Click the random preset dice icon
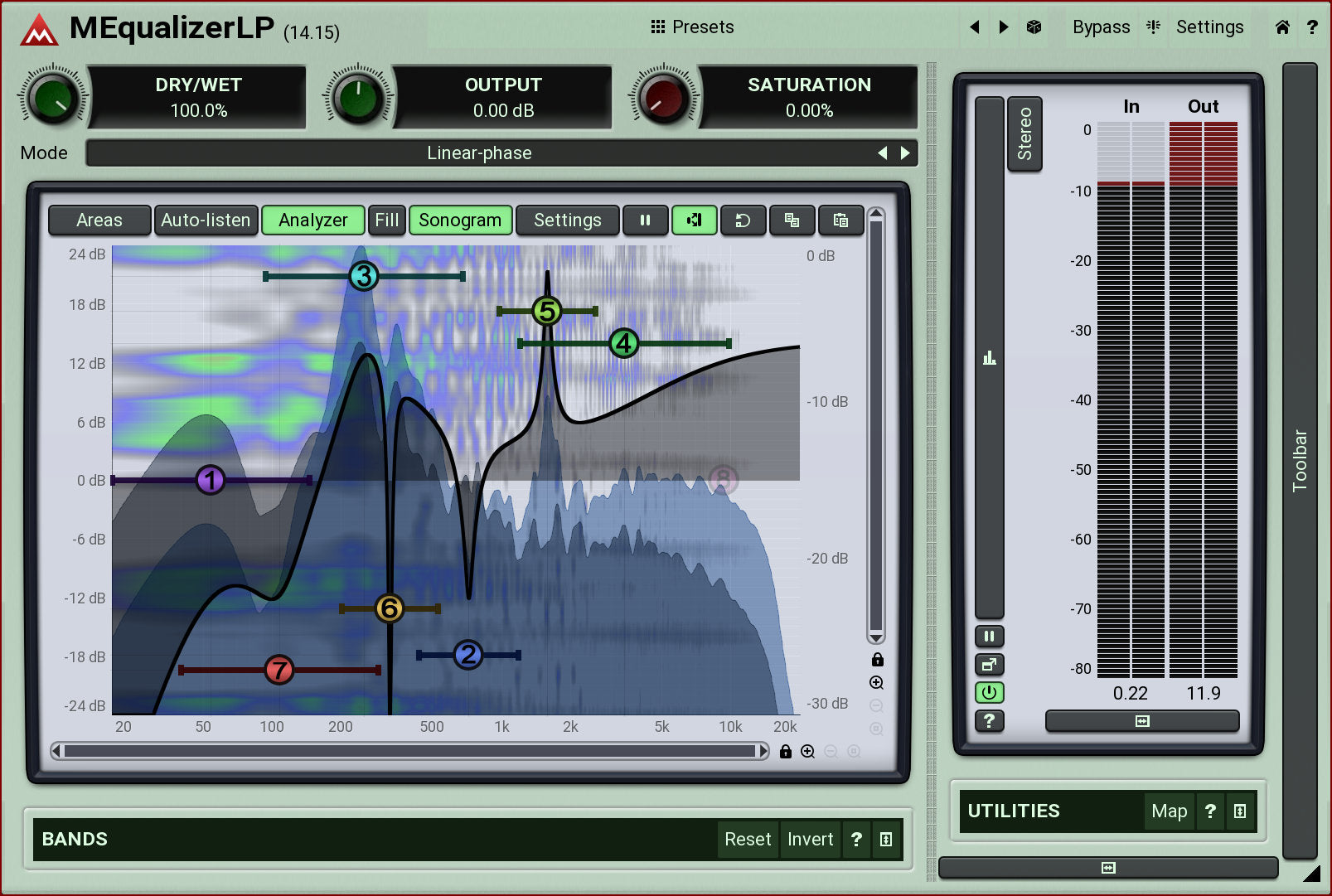1332x896 pixels. 1034,27
